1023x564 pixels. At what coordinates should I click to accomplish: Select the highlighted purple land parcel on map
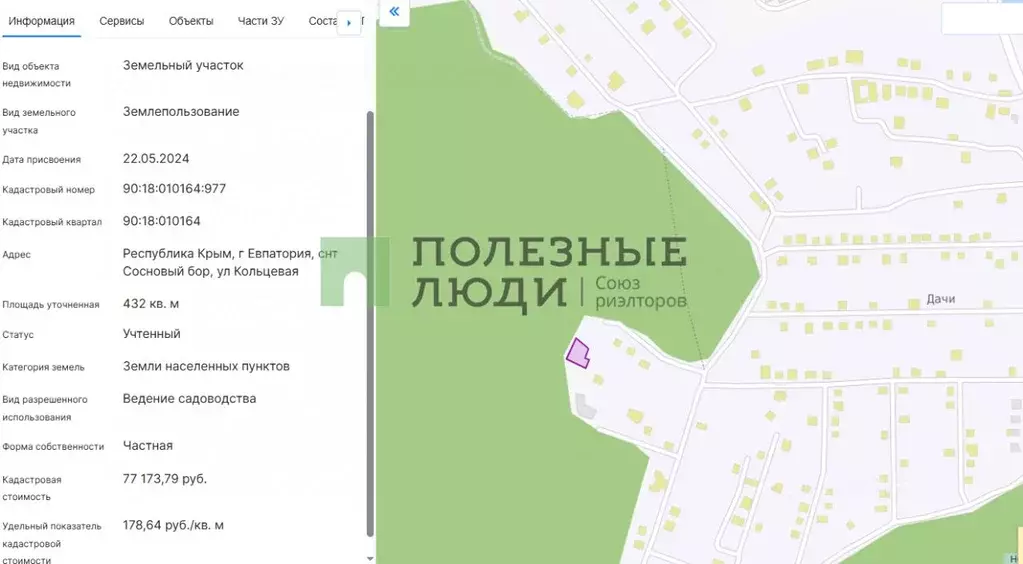(x=577, y=353)
